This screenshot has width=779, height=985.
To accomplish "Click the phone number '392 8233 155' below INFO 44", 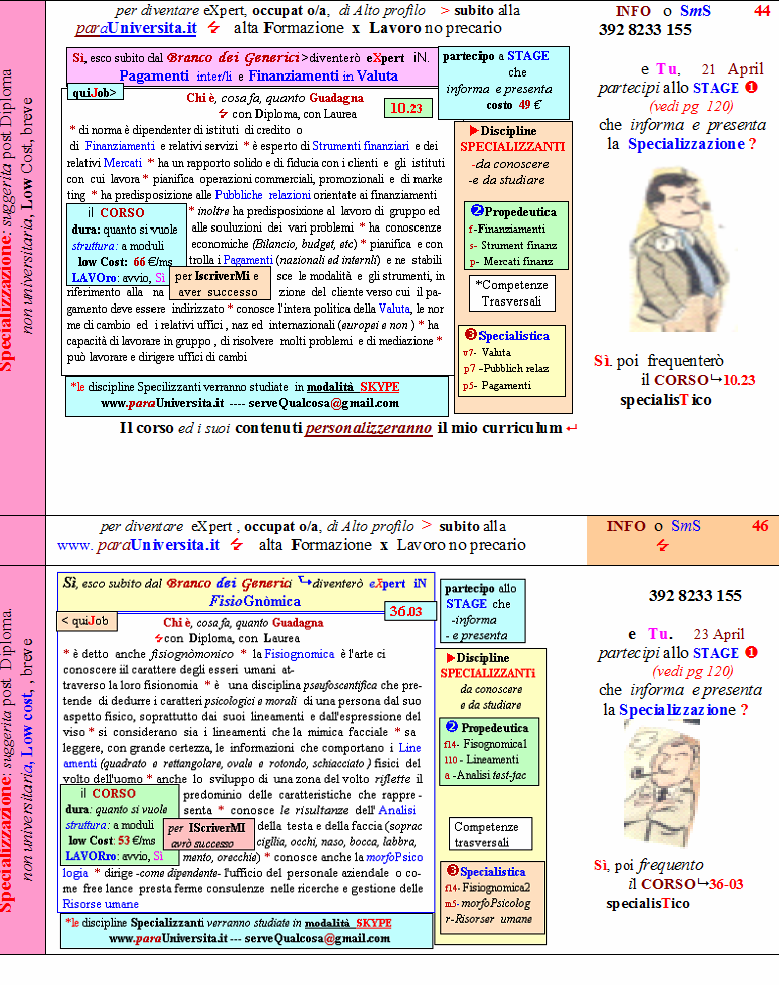I will coord(645,30).
